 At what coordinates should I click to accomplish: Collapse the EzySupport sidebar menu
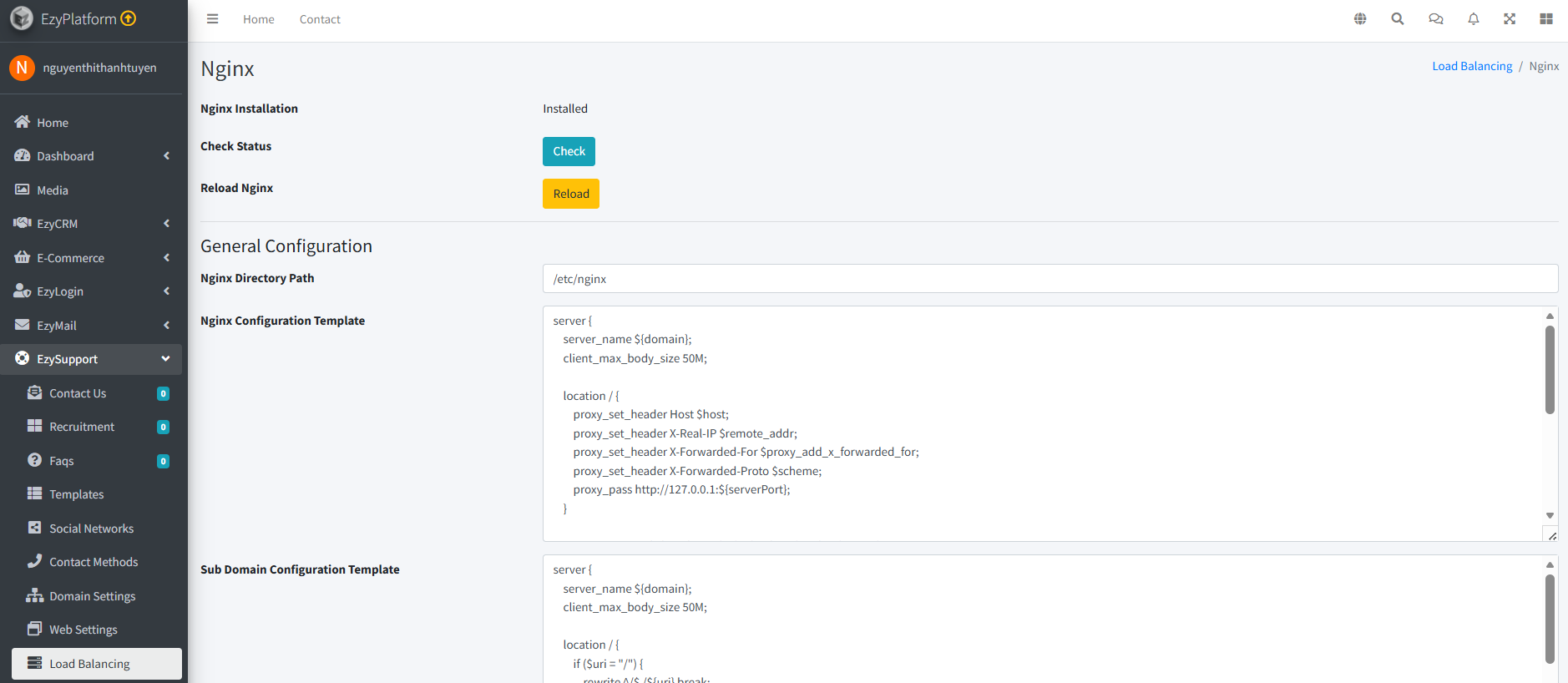[91, 359]
